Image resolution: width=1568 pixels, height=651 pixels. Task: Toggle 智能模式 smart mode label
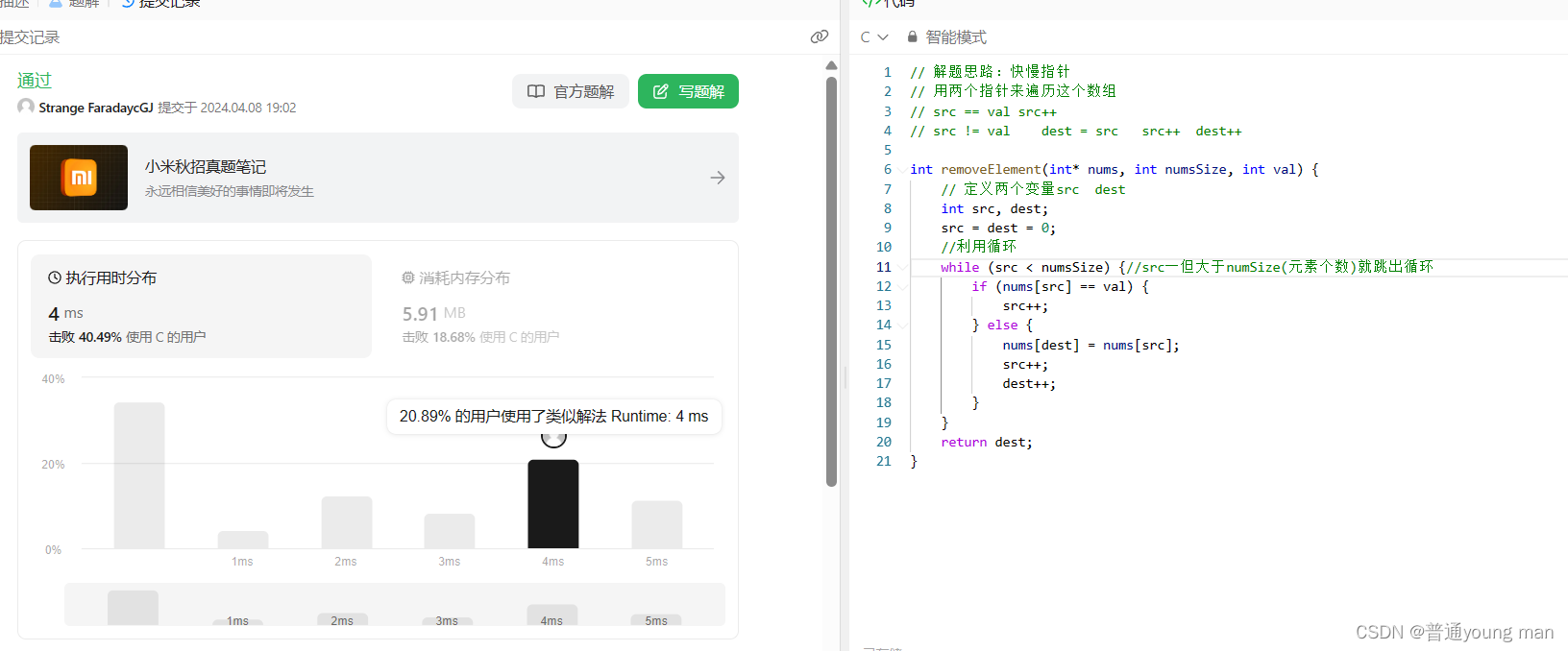point(955,36)
